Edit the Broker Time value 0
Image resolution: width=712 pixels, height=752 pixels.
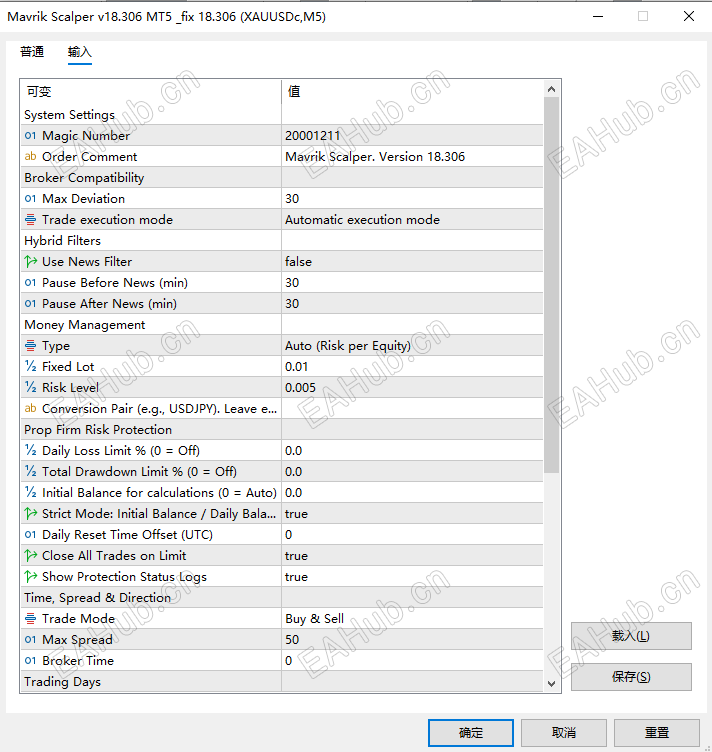pyautogui.click(x=412, y=661)
